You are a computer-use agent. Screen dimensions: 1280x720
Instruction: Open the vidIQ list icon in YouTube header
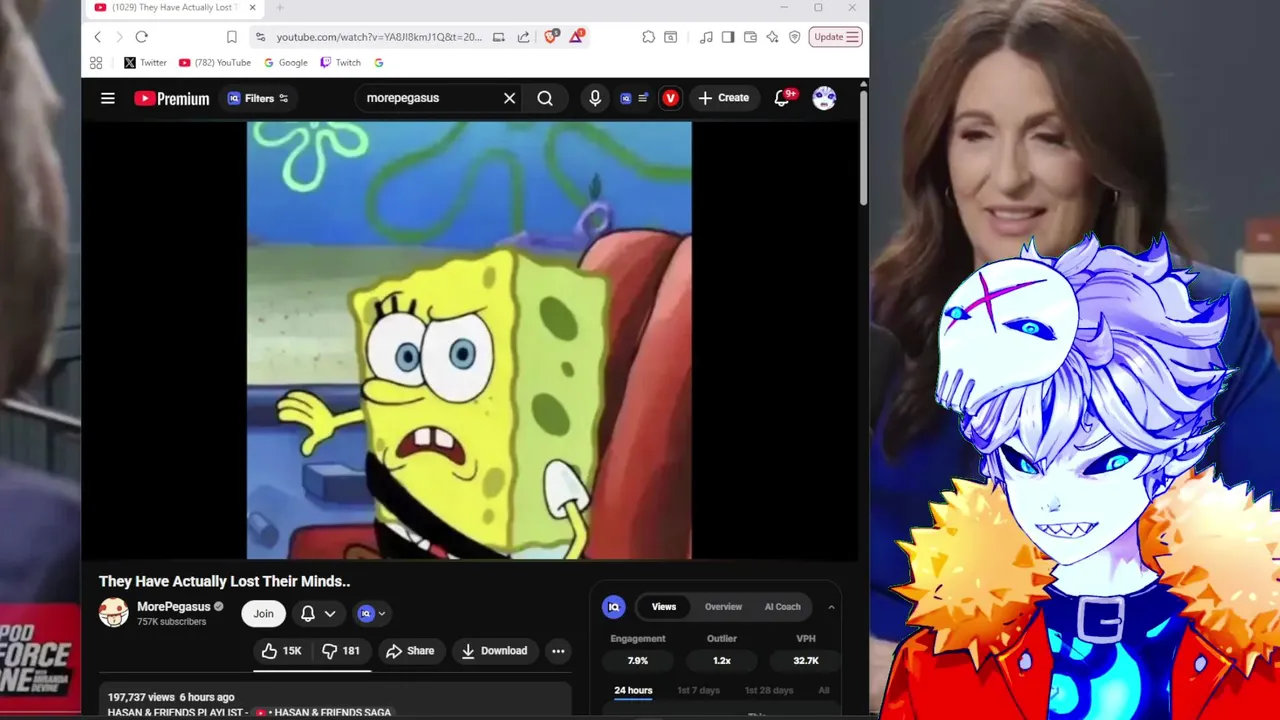tap(634, 98)
